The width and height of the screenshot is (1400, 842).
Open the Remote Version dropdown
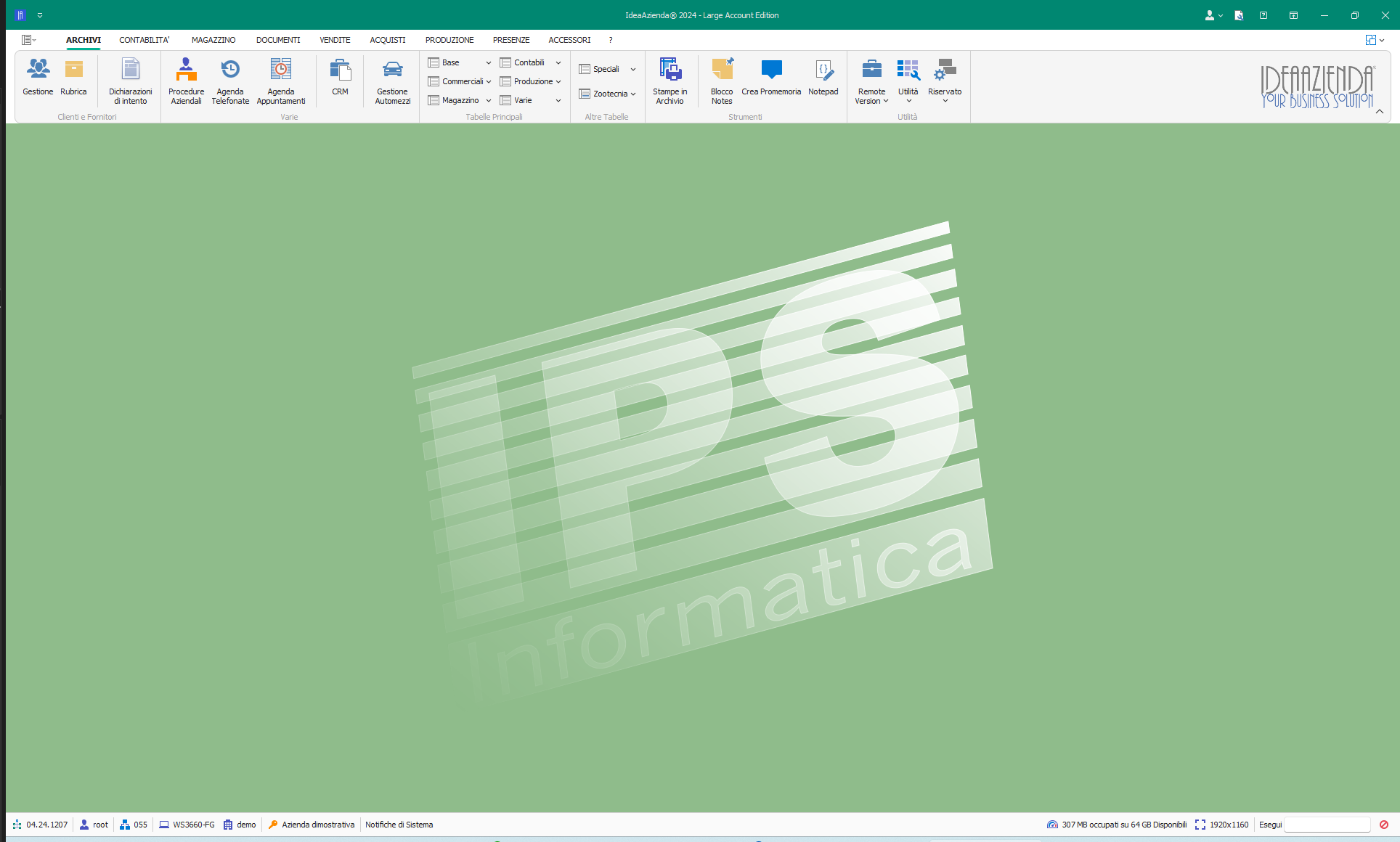click(871, 81)
